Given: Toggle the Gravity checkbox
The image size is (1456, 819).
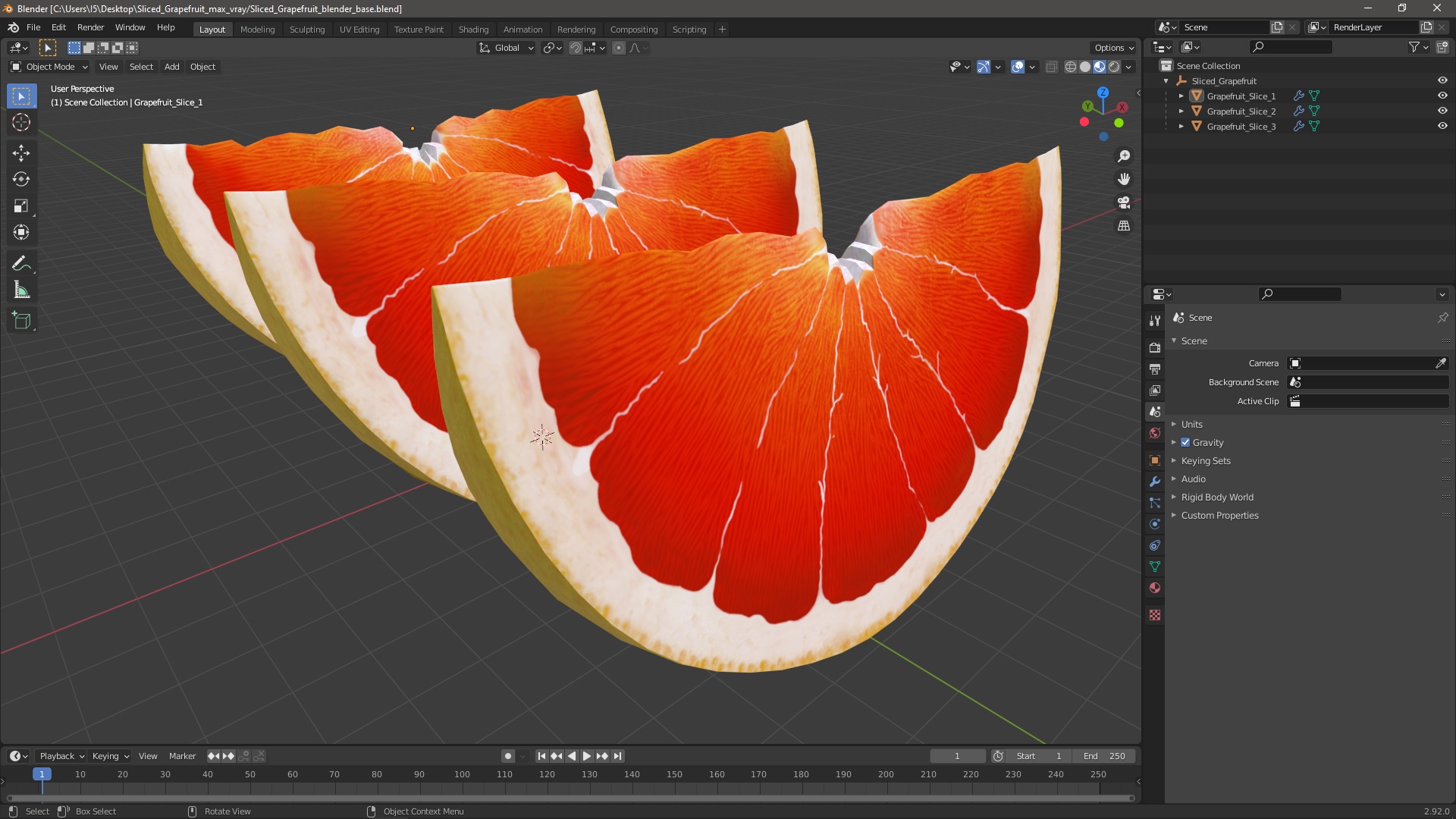Looking at the screenshot, I should coord(1185,443).
